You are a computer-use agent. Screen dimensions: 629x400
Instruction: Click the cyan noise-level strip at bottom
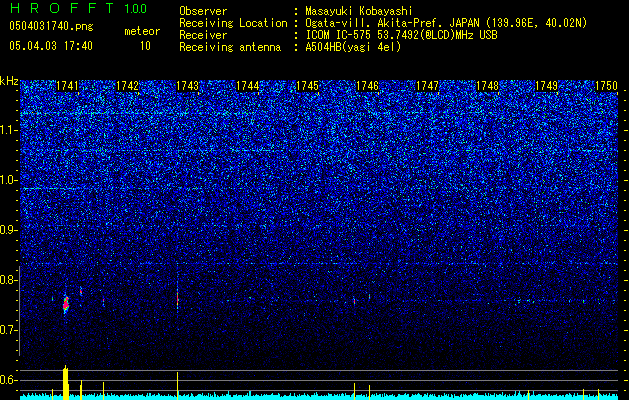[319, 397]
